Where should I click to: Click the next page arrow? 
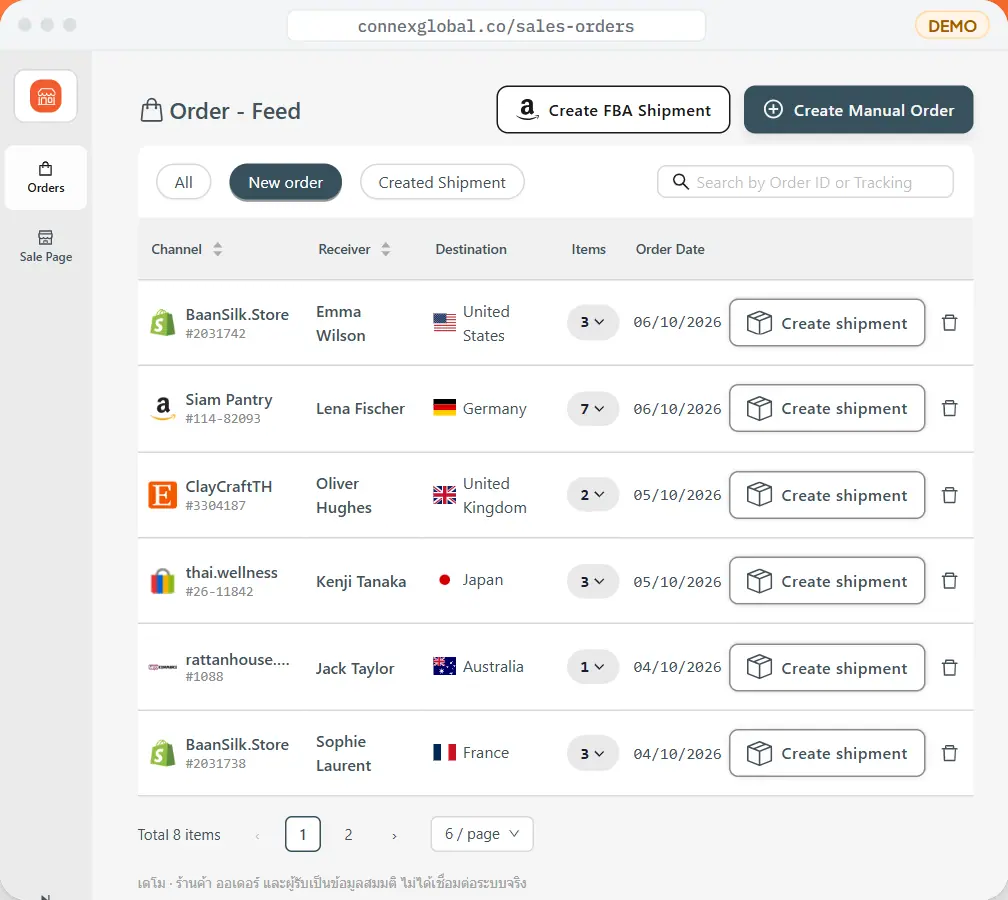pos(394,835)
